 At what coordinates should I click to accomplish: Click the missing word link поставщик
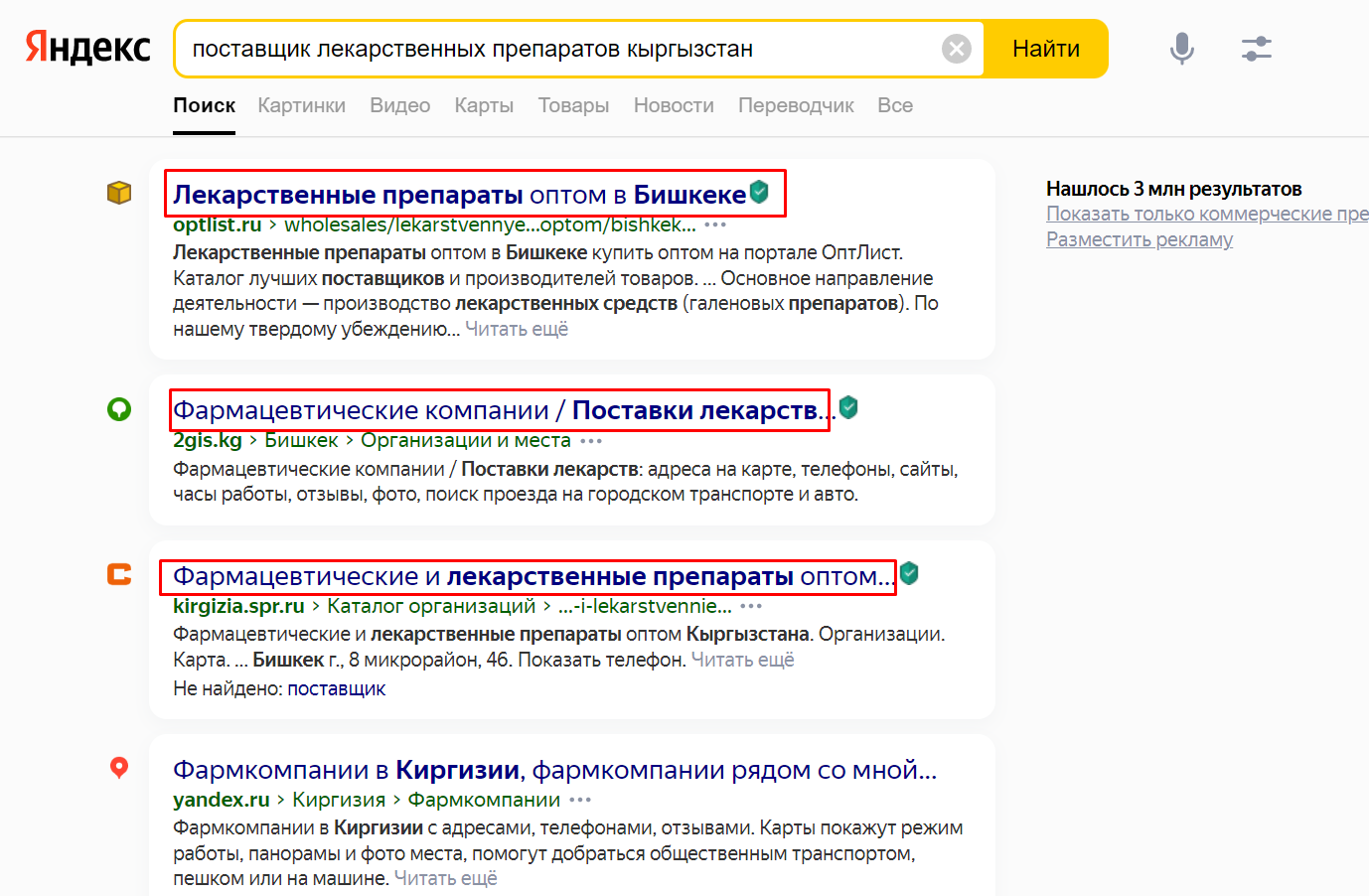(x=336, y=688)
